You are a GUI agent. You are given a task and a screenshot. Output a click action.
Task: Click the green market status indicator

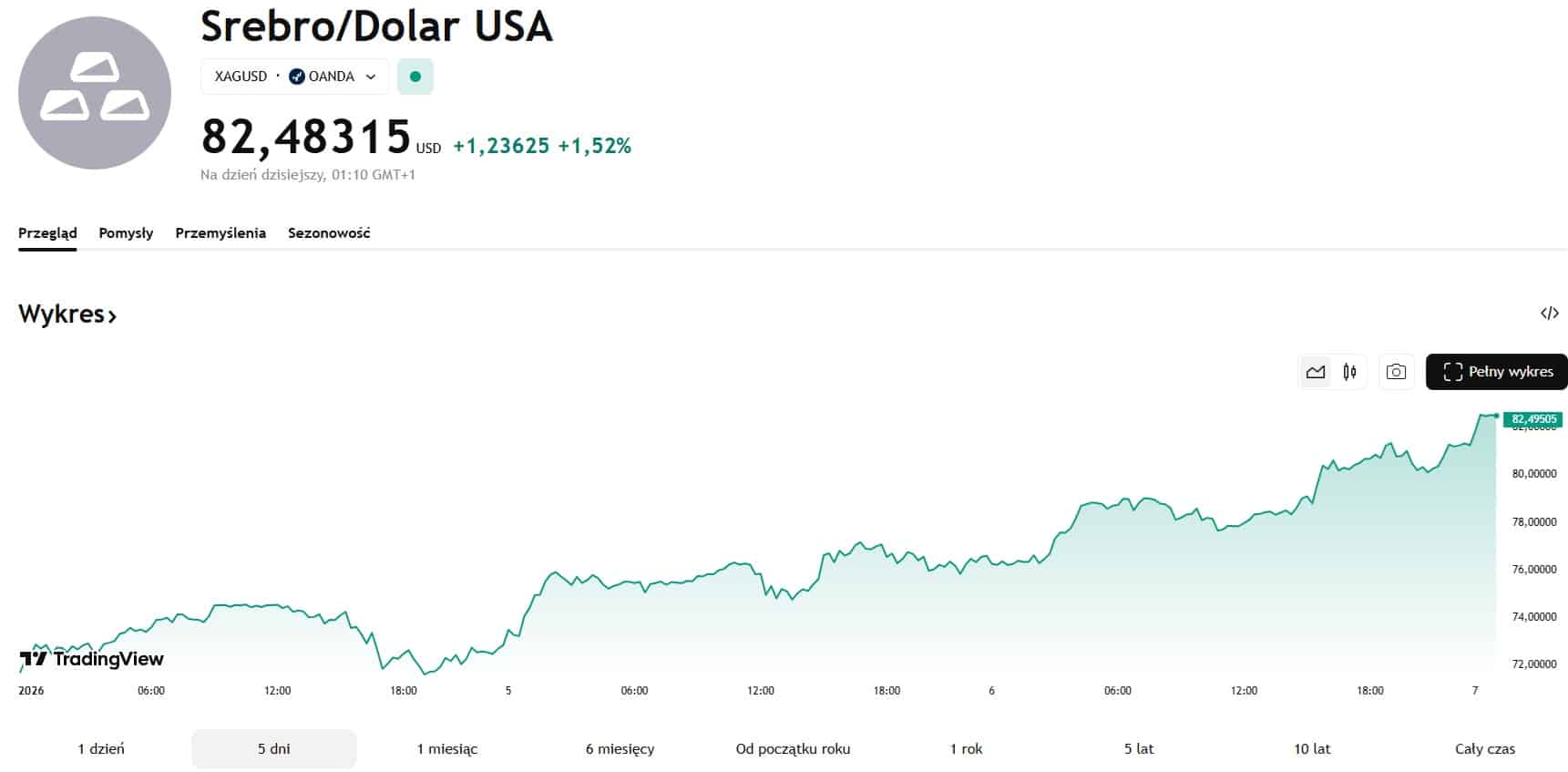point(415,77)
